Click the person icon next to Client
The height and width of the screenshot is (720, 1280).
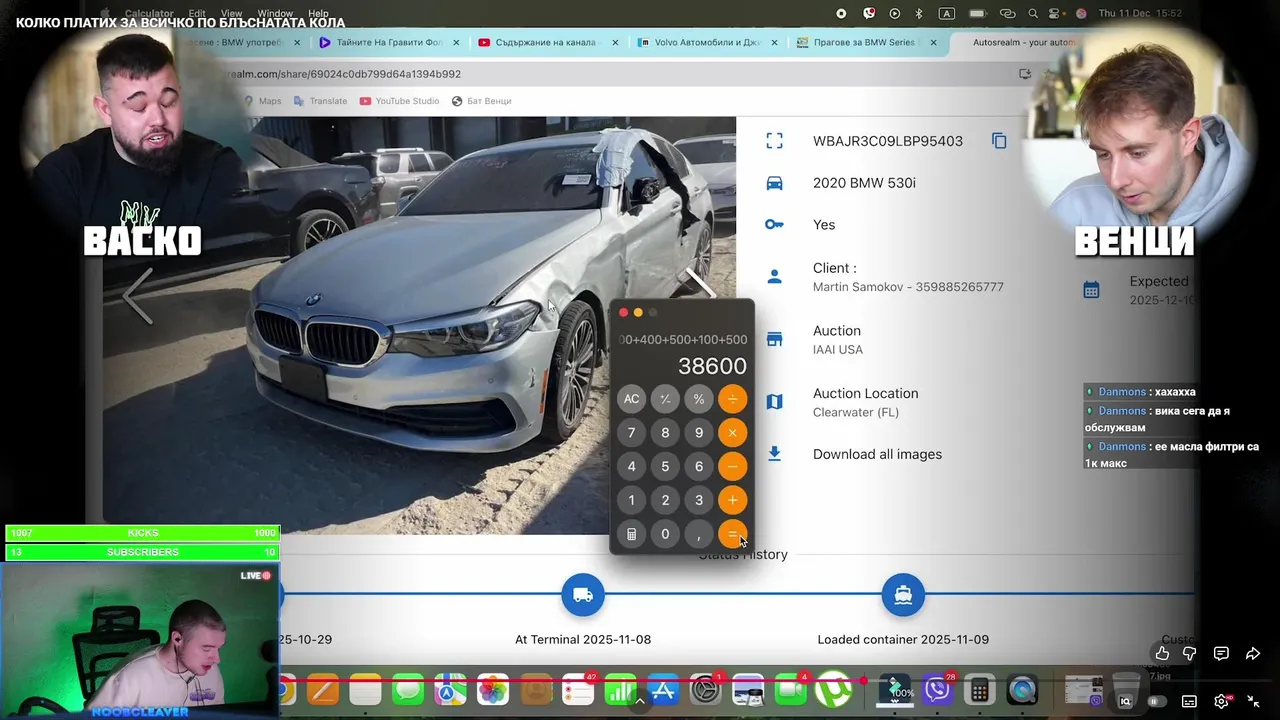click(774, 276)
